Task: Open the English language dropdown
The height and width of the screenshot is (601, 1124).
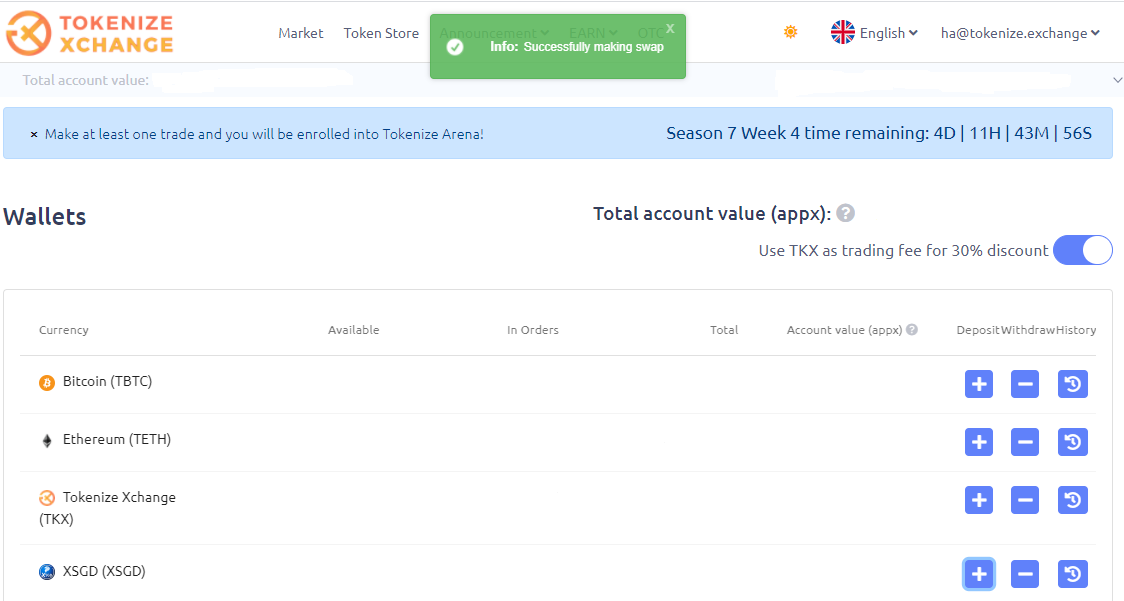Action: (888, 33)
